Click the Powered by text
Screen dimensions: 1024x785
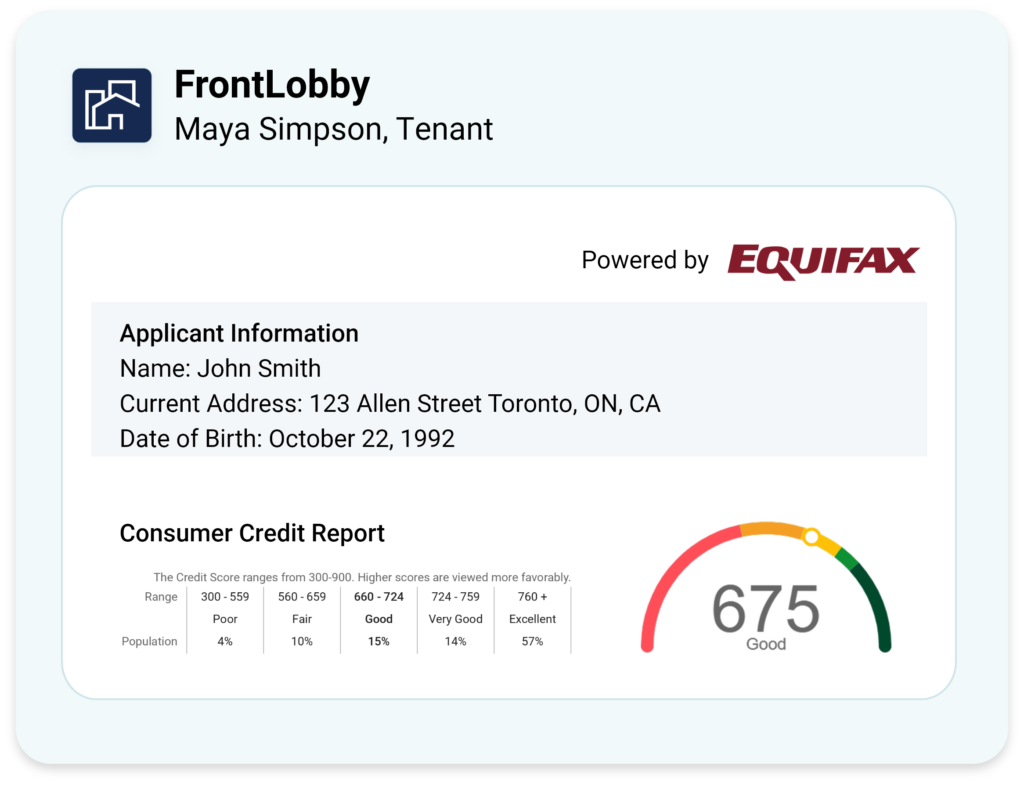(645, 260)
